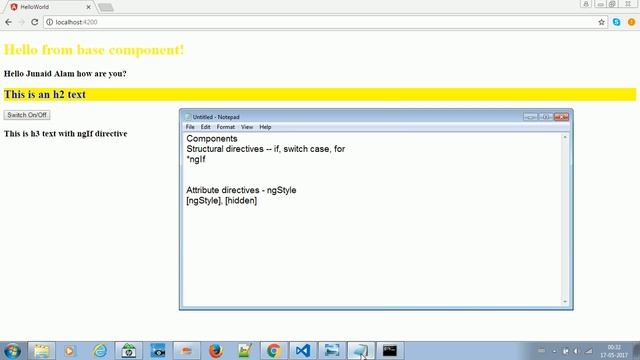Screen dimensions: 640x360
Task: Click the picture app icon next to VS Code
Action: 332,351
